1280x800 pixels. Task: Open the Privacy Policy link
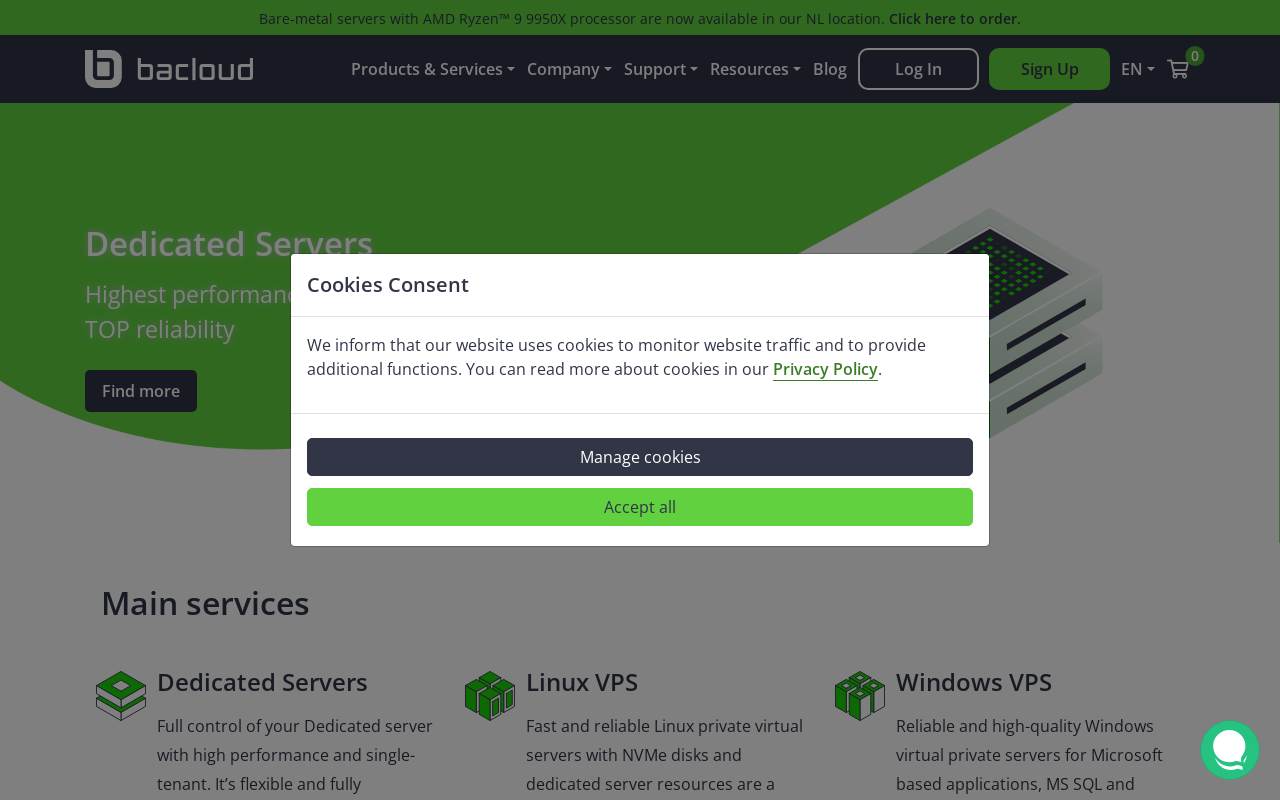825,369
